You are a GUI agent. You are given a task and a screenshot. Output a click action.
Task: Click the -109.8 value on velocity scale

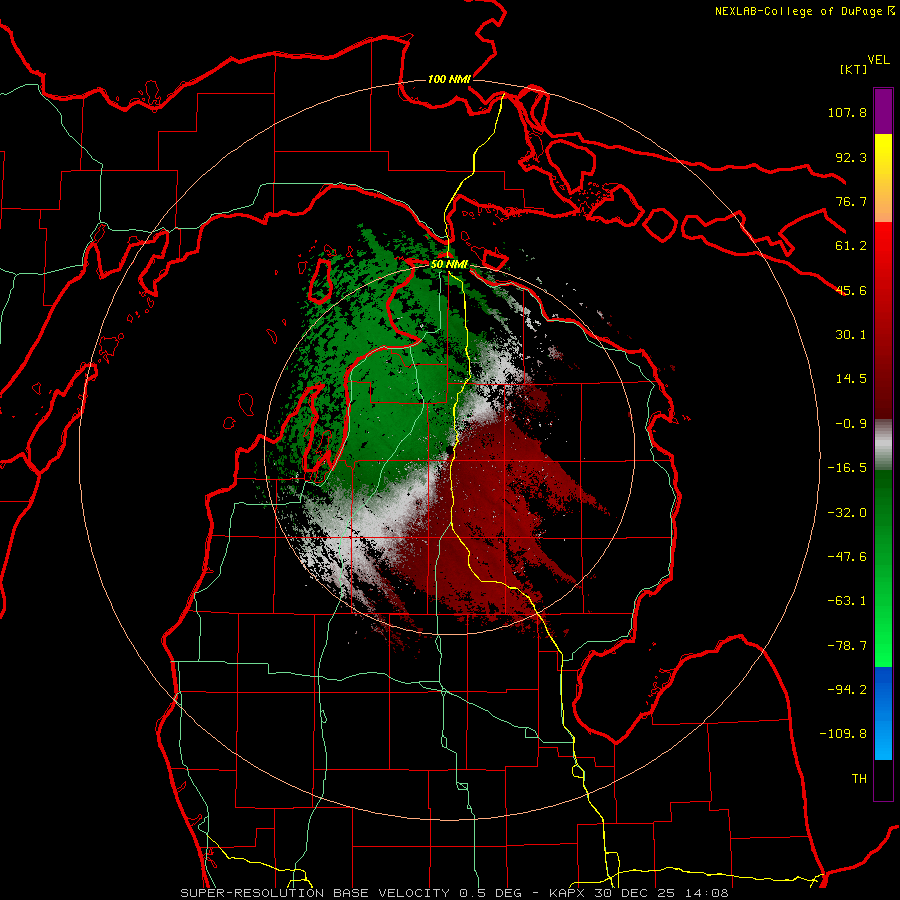(843, 734)
